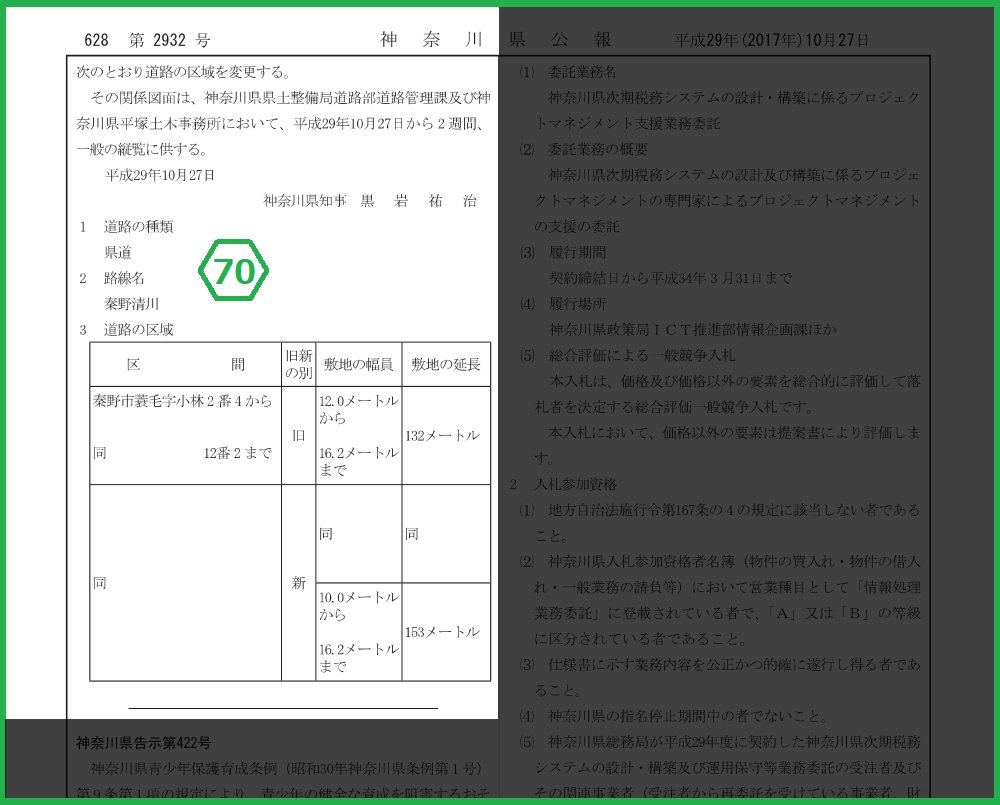The width and height of the screenshot is (1000, 805).
Task: Click the item "(4) 履行場所"
Action: [562, 304]
